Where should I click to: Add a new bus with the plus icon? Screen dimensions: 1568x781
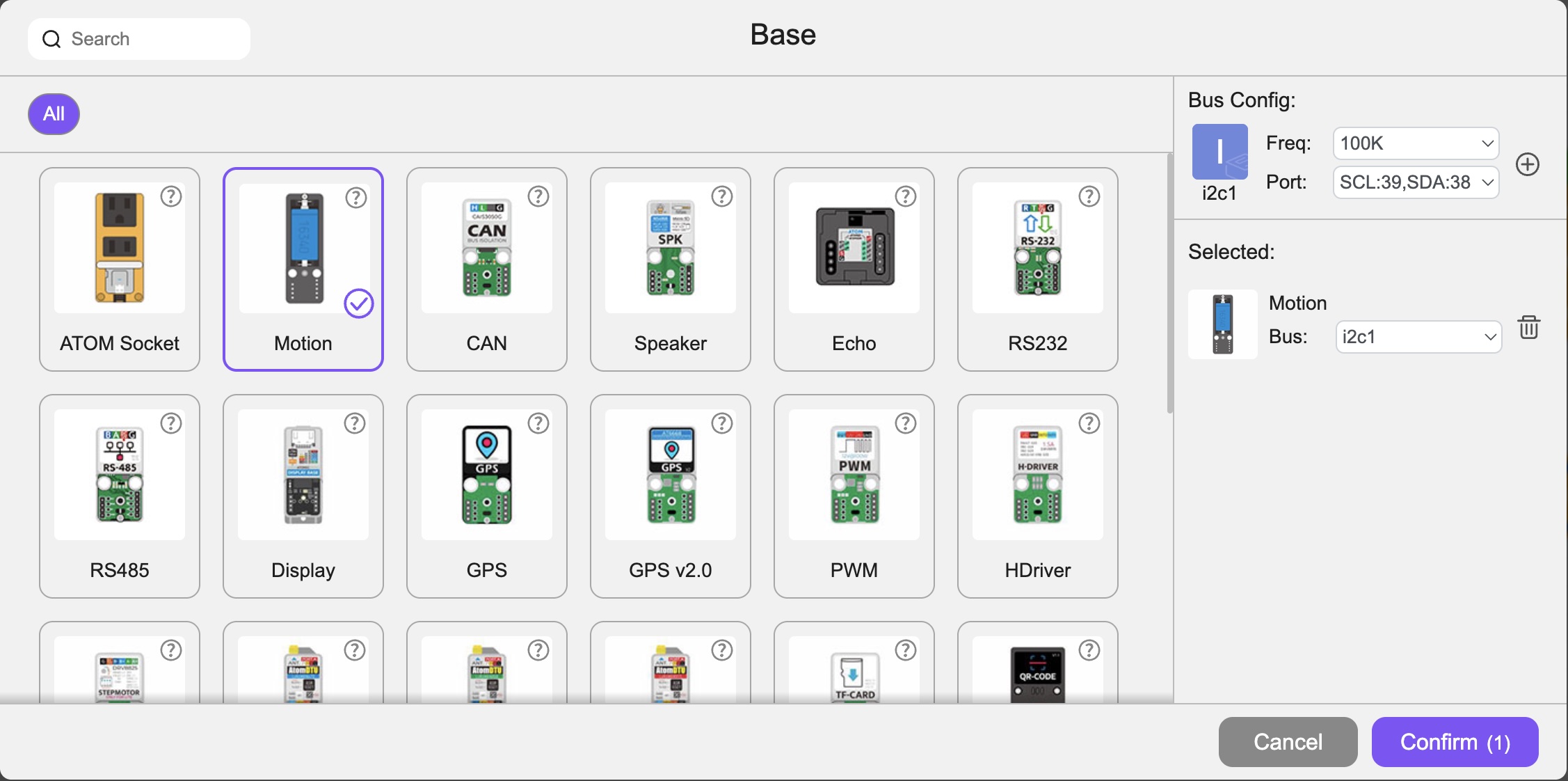(1528, 164)
